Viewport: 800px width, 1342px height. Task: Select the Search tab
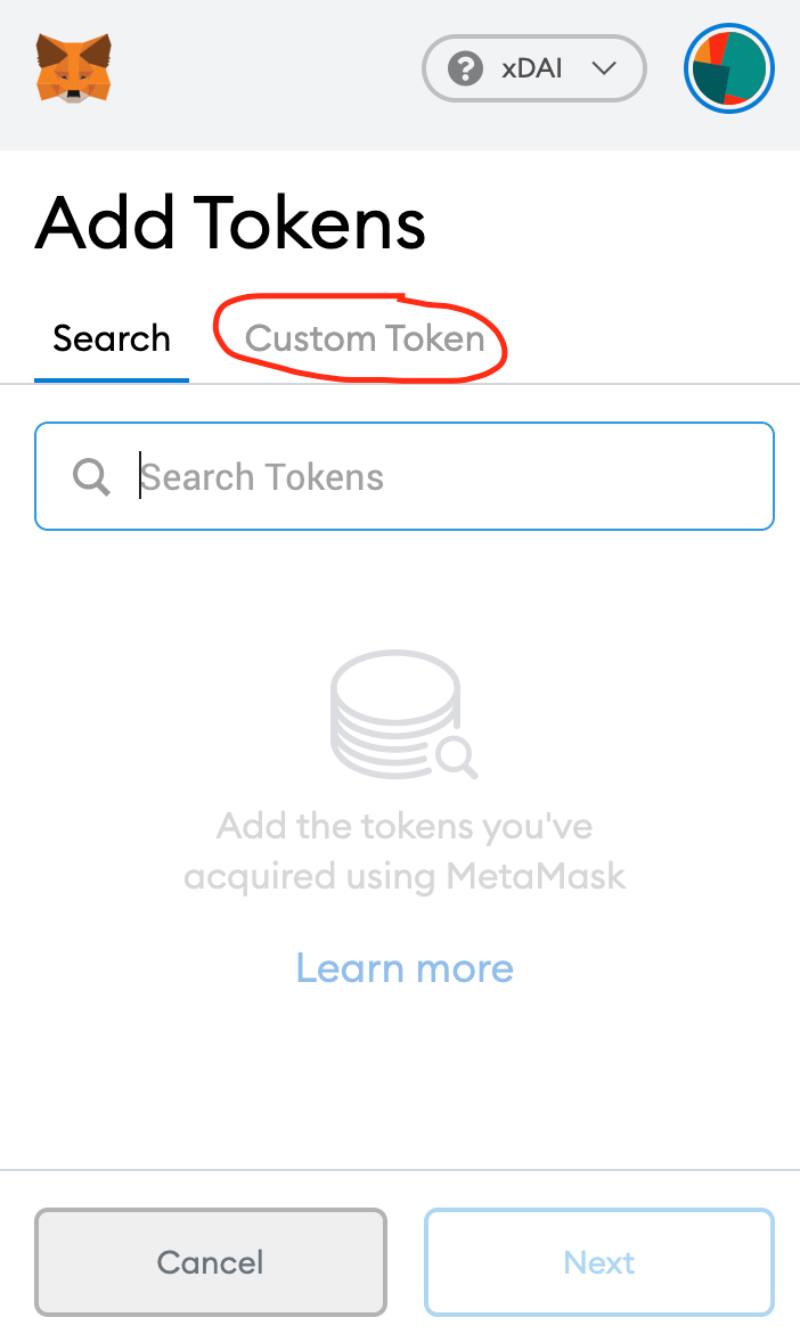[111, 339]
